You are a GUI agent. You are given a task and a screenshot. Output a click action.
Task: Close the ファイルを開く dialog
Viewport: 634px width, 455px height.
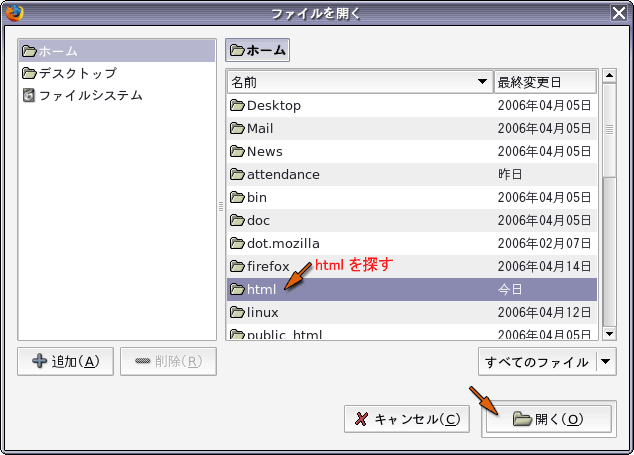tap(619, 13)
